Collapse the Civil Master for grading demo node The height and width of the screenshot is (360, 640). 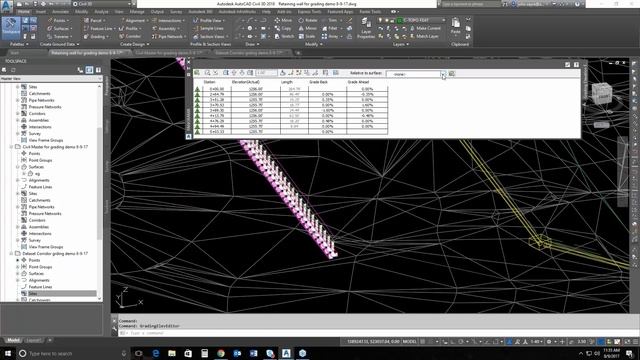(x=11, y=147)
